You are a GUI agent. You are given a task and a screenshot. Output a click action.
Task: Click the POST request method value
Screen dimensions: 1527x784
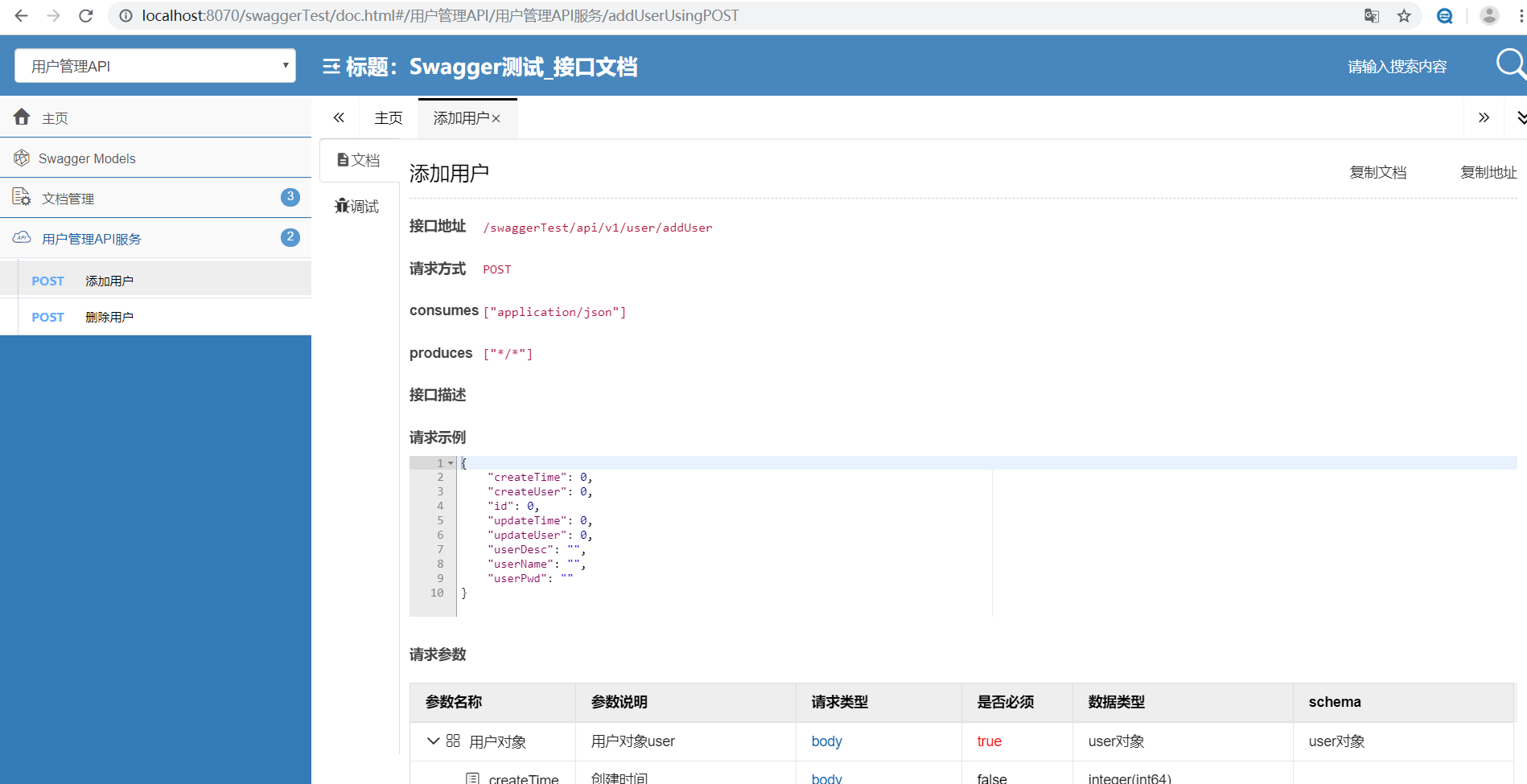(497, 269)
